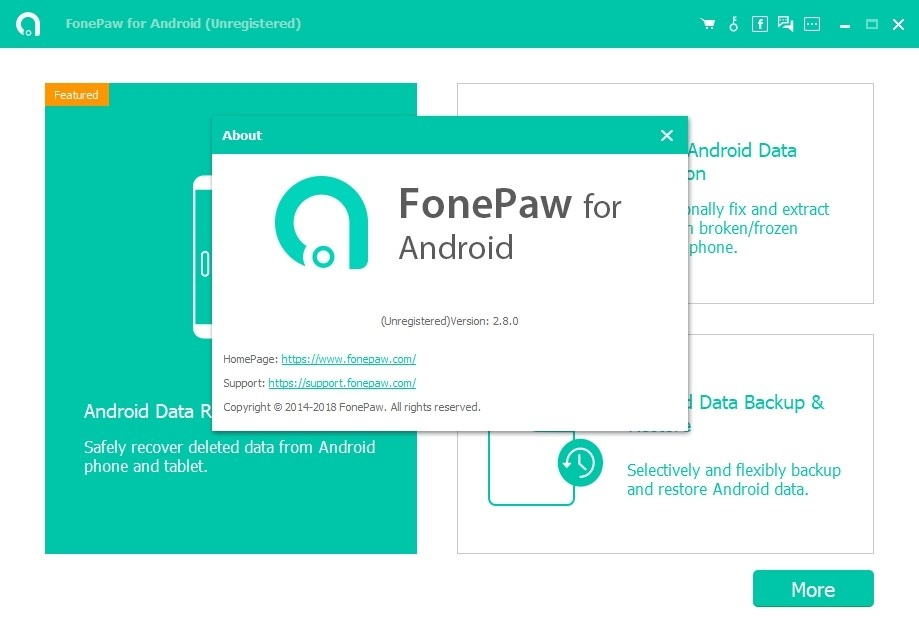Click the FonePaw logo in the title bar
Image resolution: width=919 pixels, height=627 pixels.
[x=29, y=22]
